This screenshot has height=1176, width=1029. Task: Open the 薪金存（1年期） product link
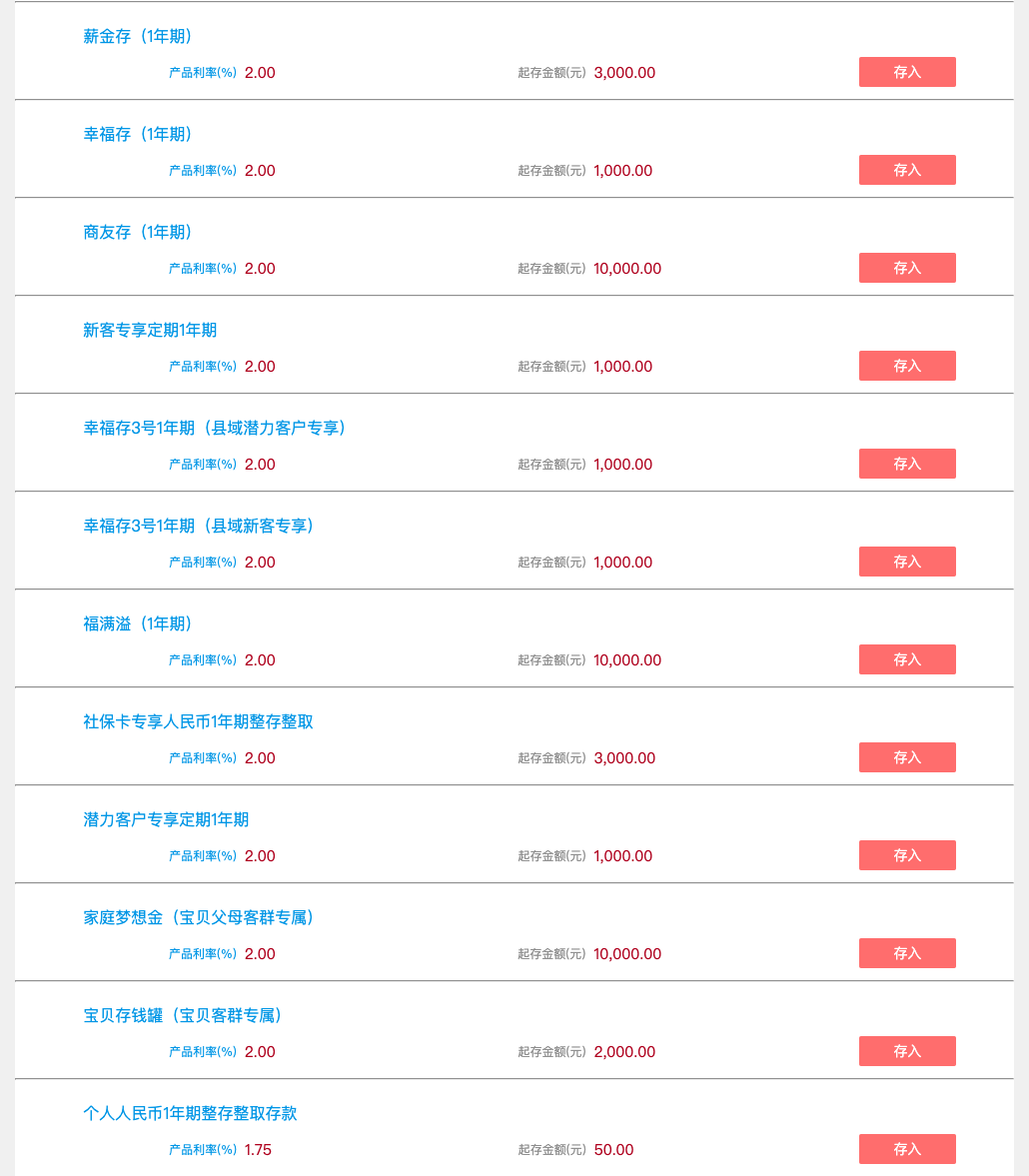point(138,37)
